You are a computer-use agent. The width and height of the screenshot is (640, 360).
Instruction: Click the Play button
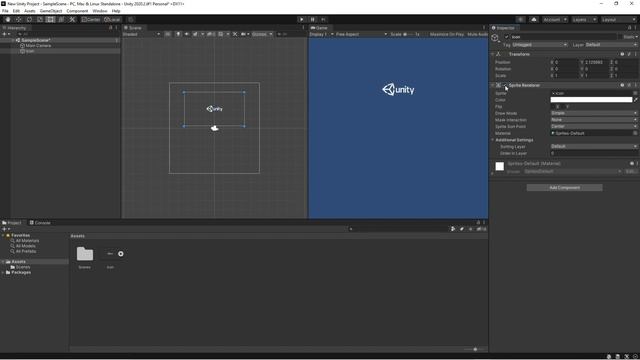tap(302, 20)
